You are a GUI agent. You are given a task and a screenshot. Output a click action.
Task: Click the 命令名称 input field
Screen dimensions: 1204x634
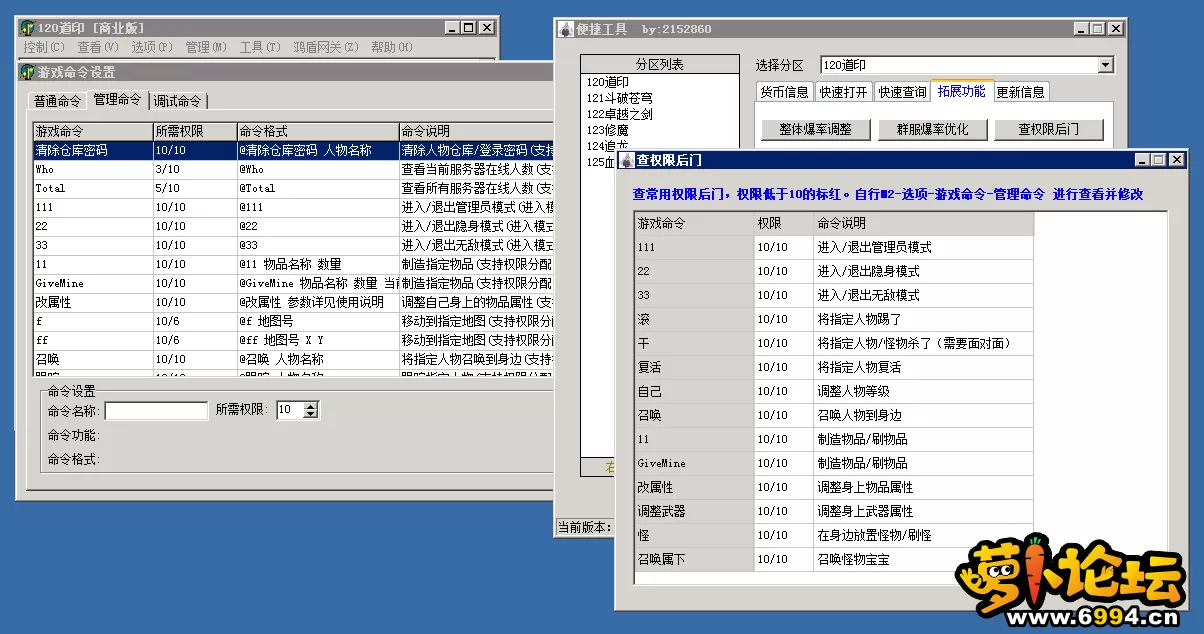tap(156, 410)
